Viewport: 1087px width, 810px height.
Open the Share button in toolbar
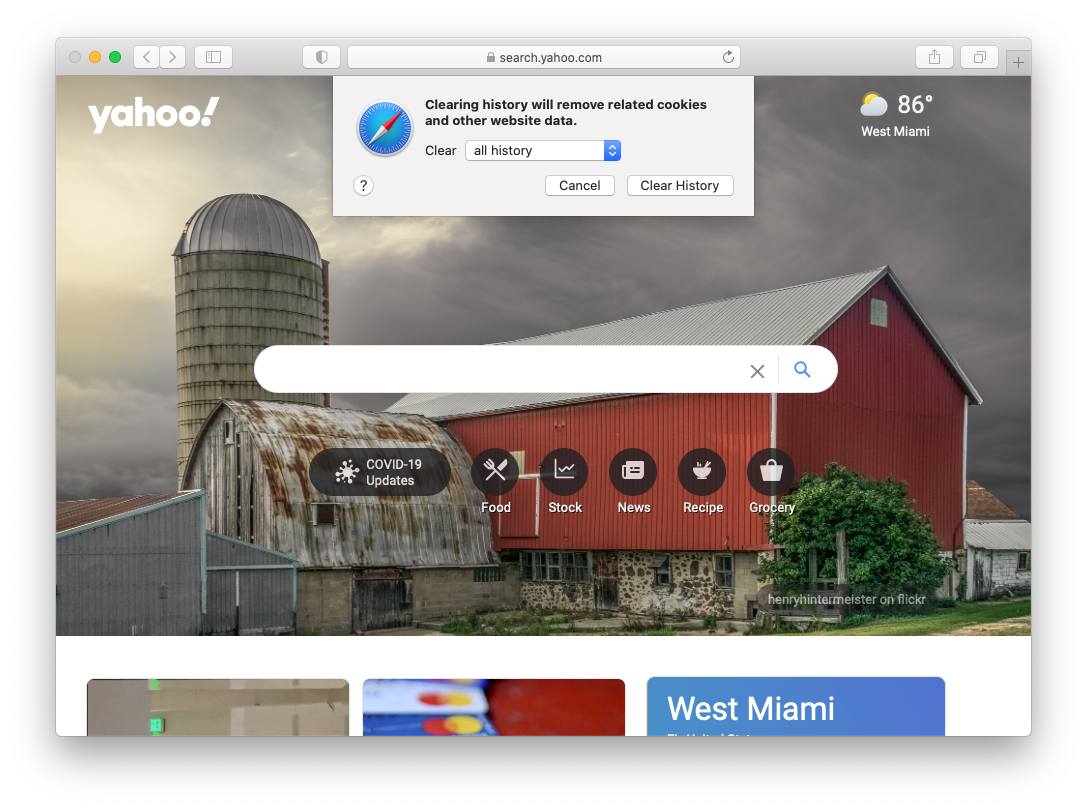click(x=934, y=57)
